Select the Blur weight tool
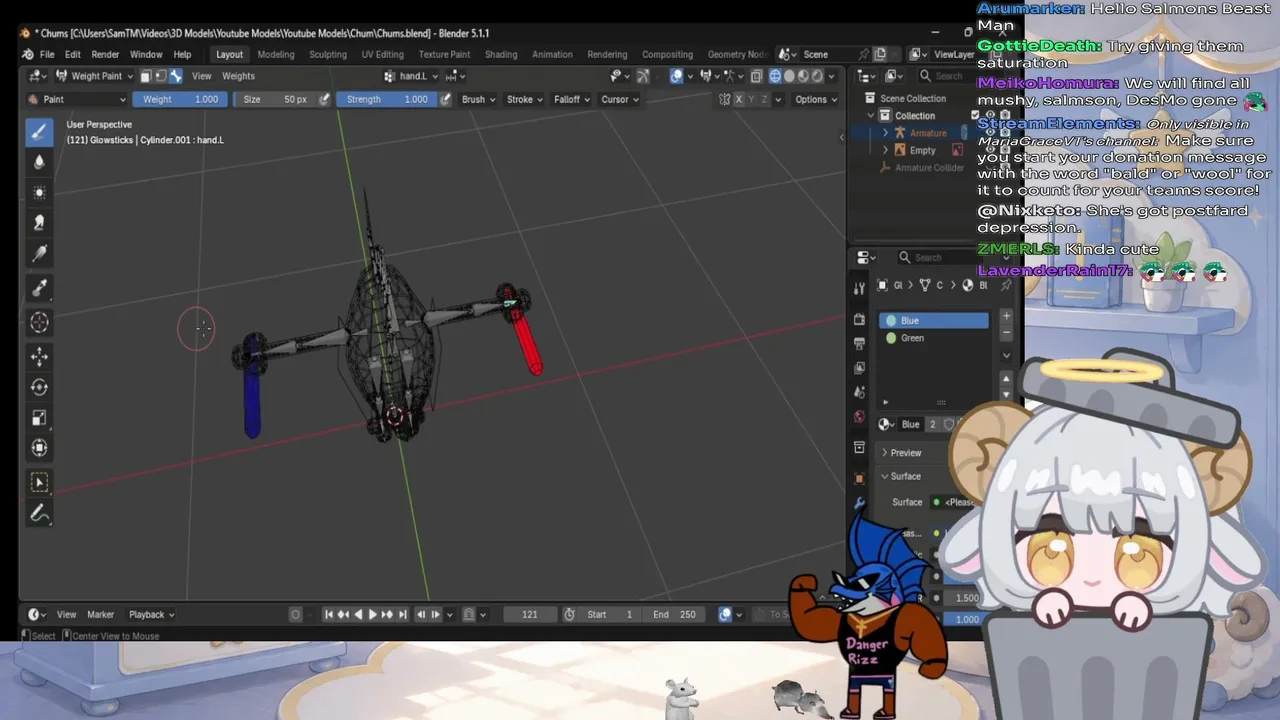The image size is (1280, 720). coord(40,162)
